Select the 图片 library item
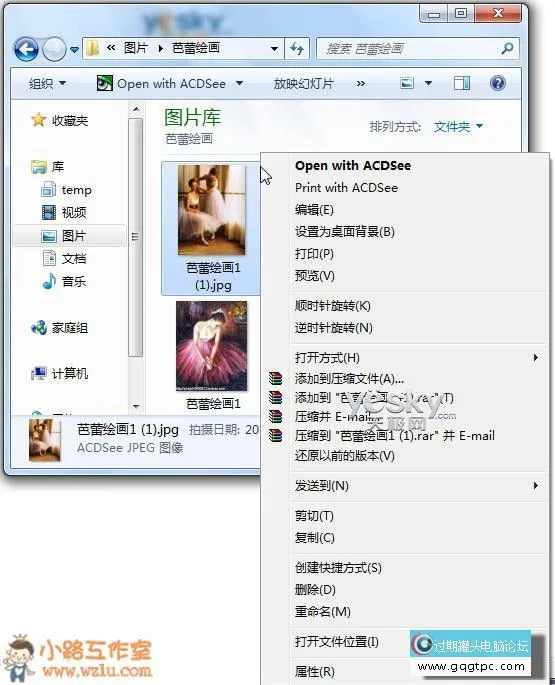The height and width of the screenshot is (685, 555). click(70, 236)
